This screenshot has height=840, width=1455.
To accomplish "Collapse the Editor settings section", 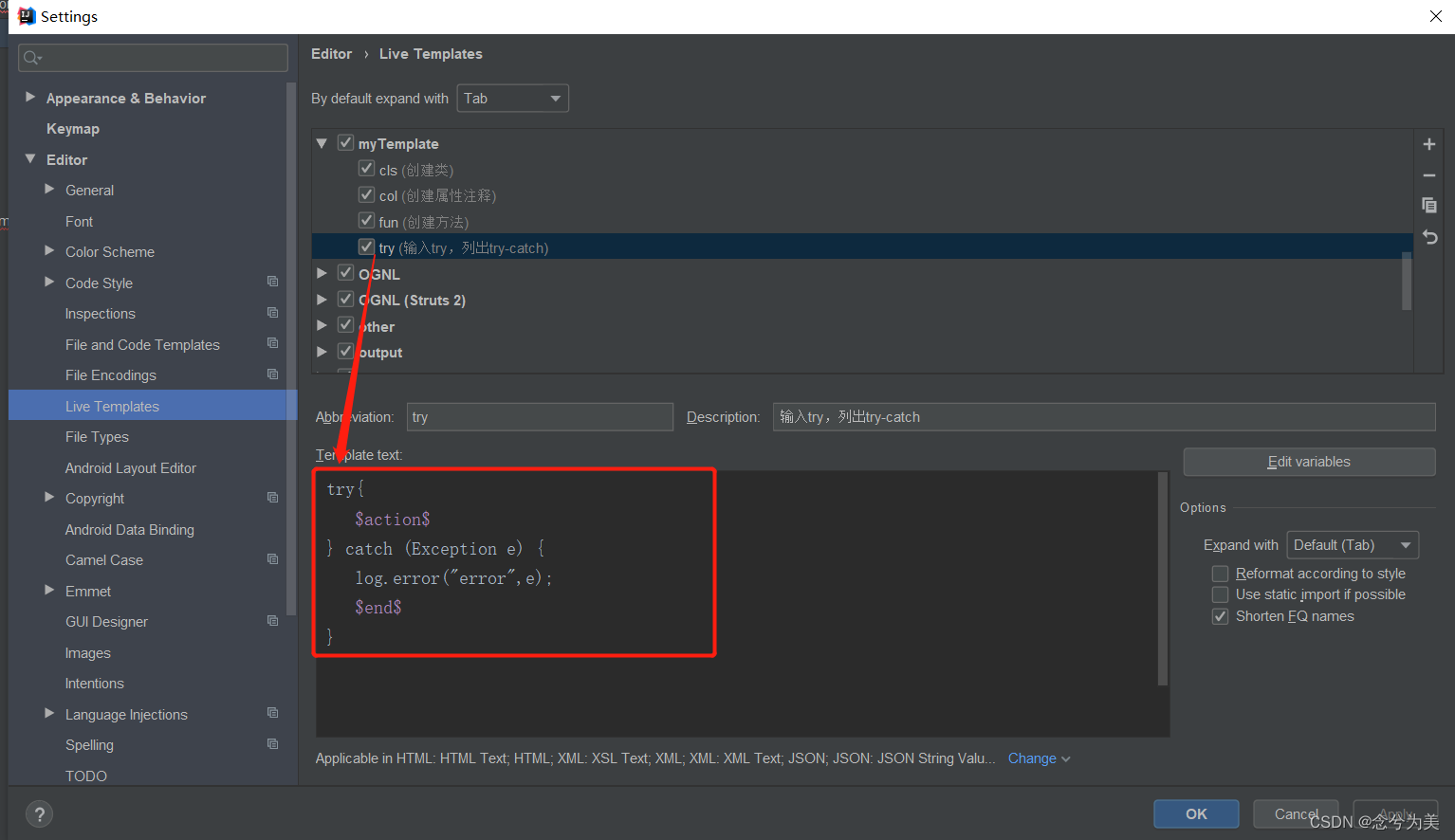I will pyautogui.click(x=30, y=158).
